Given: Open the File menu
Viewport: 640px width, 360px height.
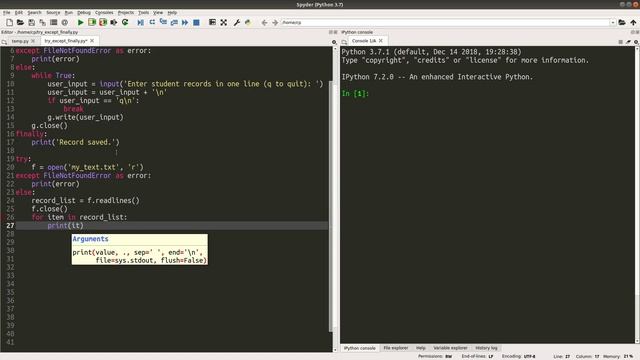Looking at the screenshot, I should [x=7, y=13].
